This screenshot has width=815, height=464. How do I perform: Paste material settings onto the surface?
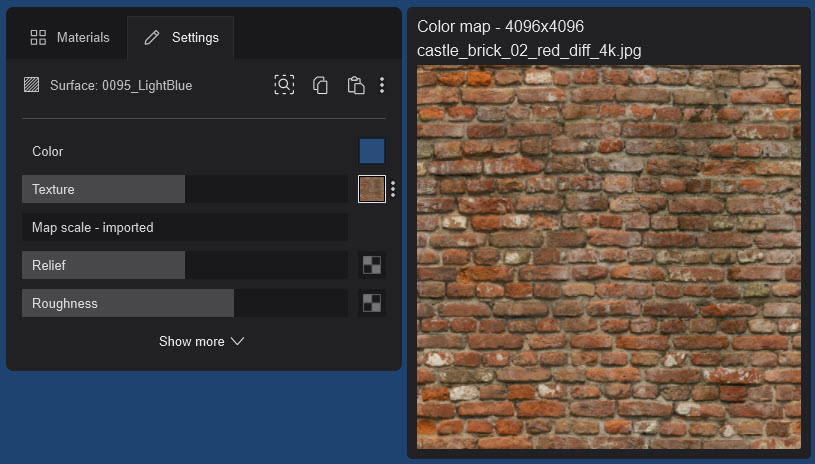coord(356,85)
